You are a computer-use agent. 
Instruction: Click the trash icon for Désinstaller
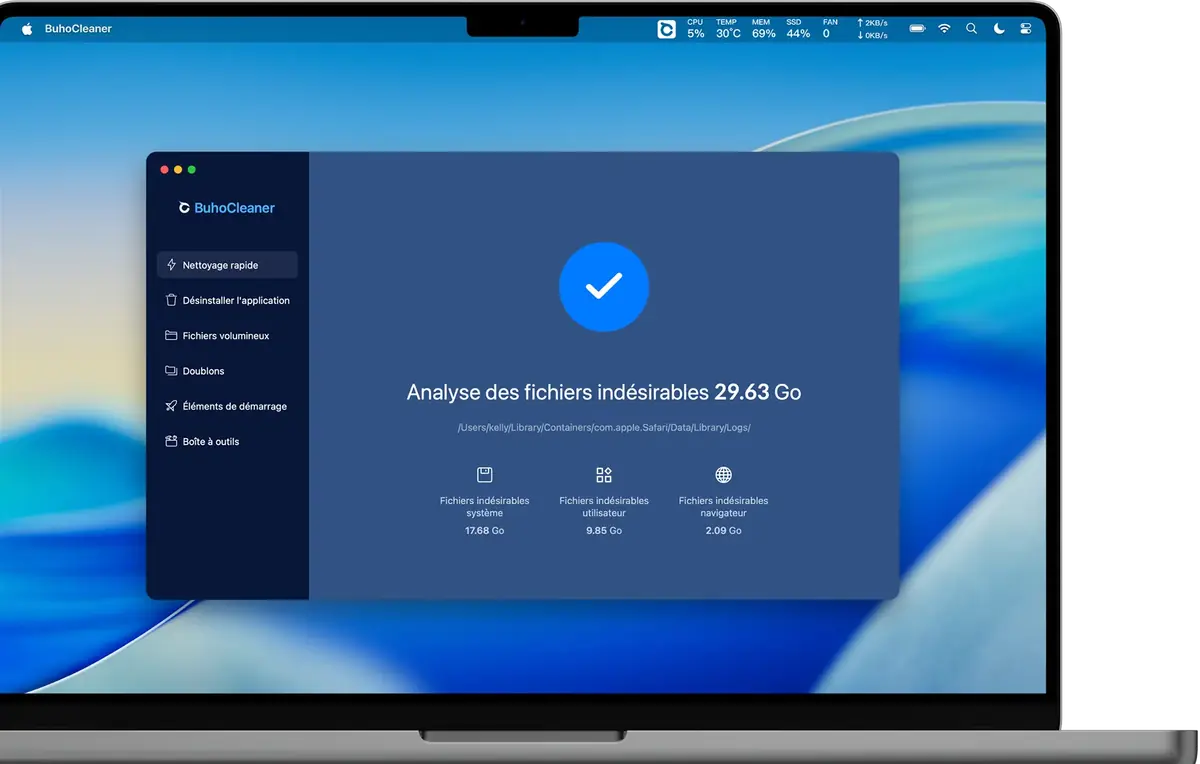[171, 300]
